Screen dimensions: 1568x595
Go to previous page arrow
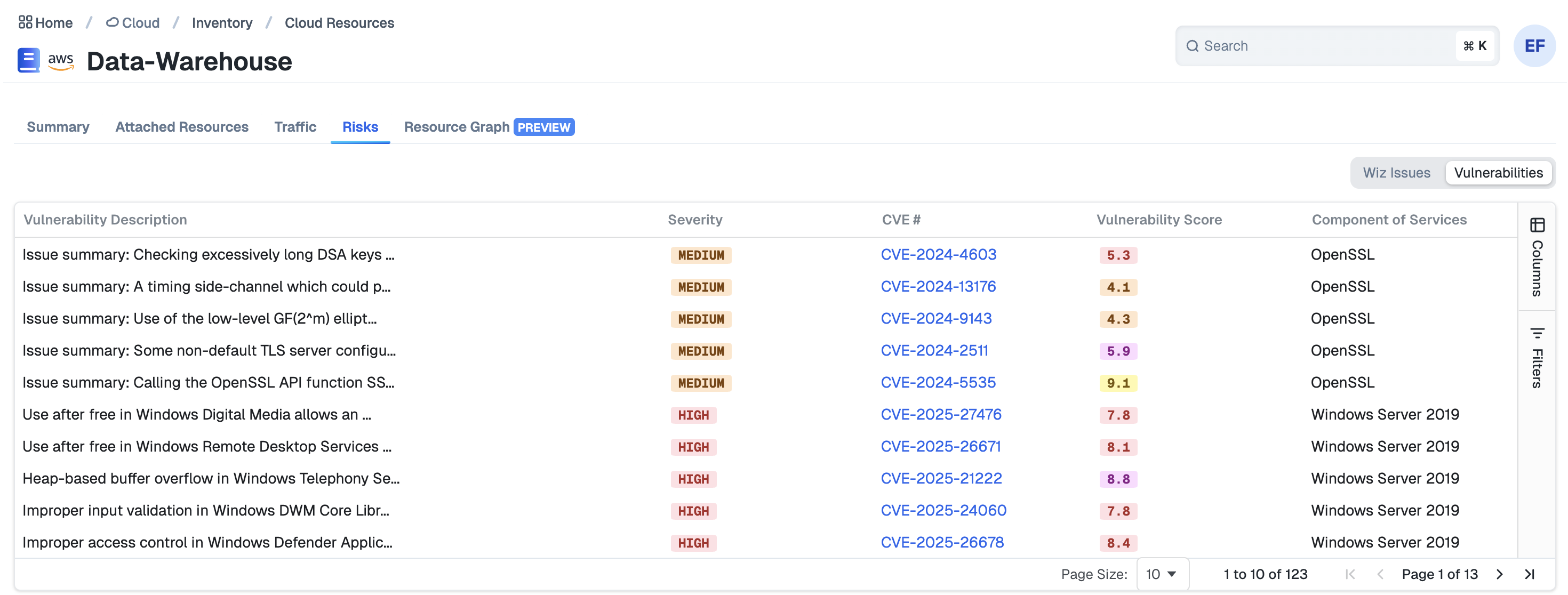pos(1380,574)
